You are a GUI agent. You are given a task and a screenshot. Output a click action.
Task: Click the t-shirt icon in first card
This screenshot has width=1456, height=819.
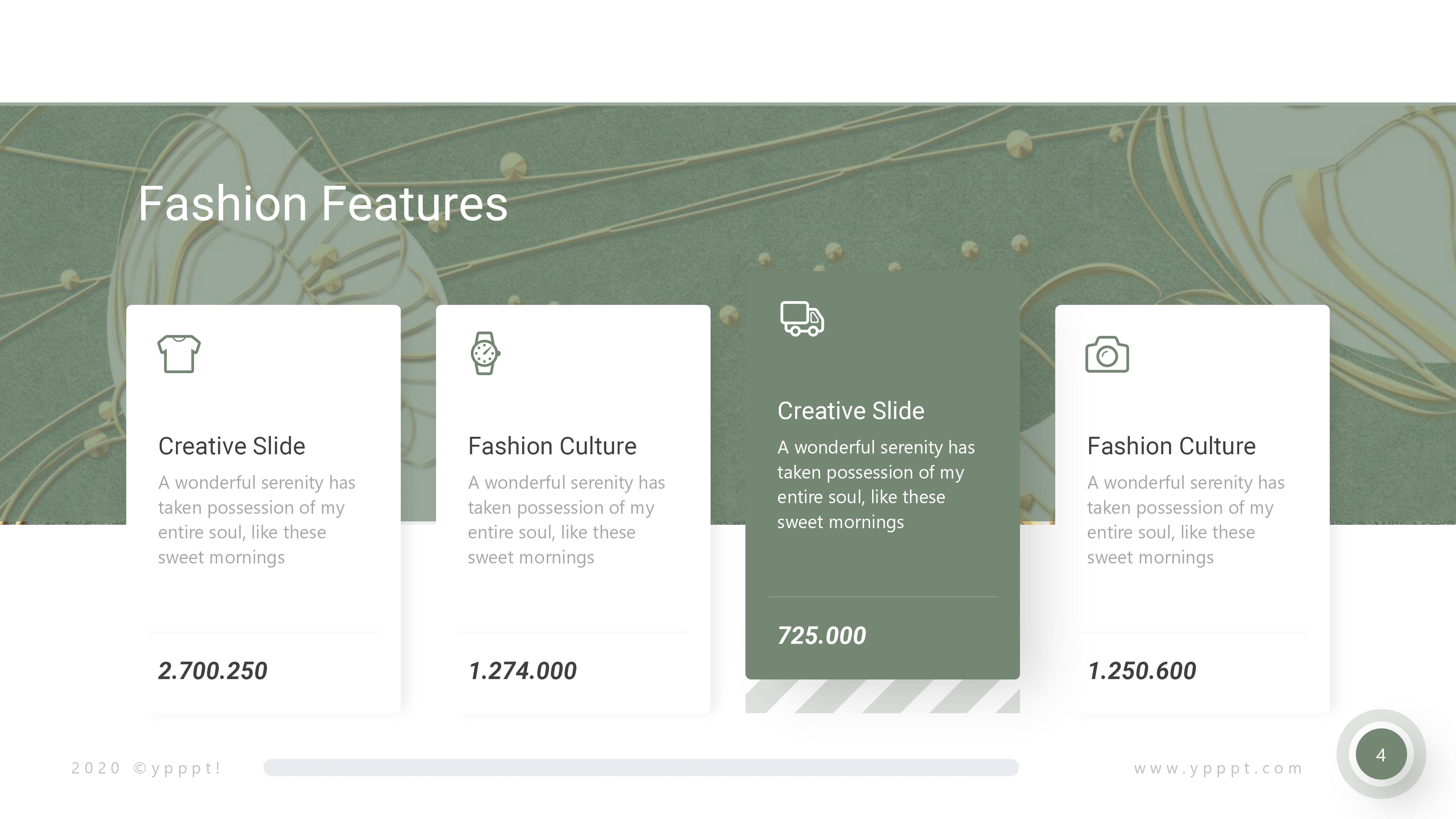pos(179,354)
